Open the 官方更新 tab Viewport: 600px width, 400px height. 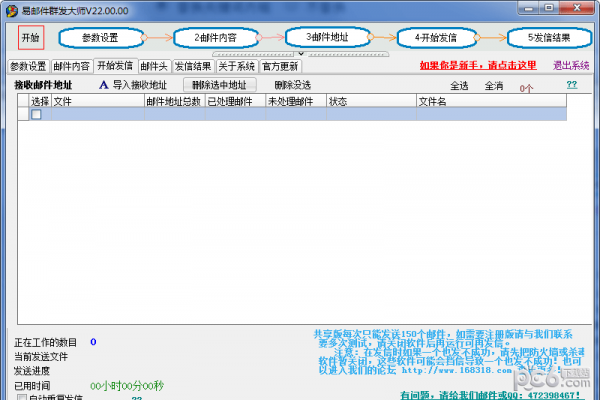[280, 66]
